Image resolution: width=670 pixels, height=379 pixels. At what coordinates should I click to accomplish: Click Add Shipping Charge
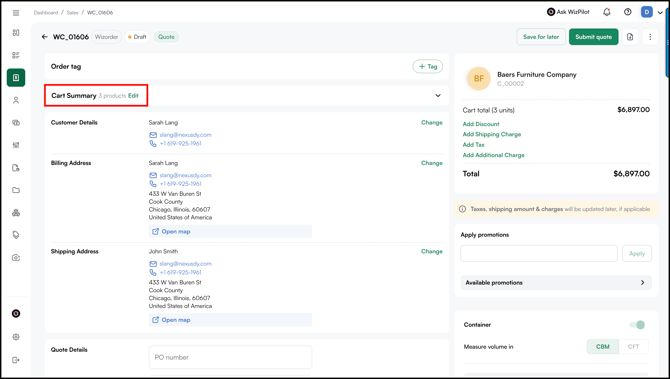(x=492, y=134)
